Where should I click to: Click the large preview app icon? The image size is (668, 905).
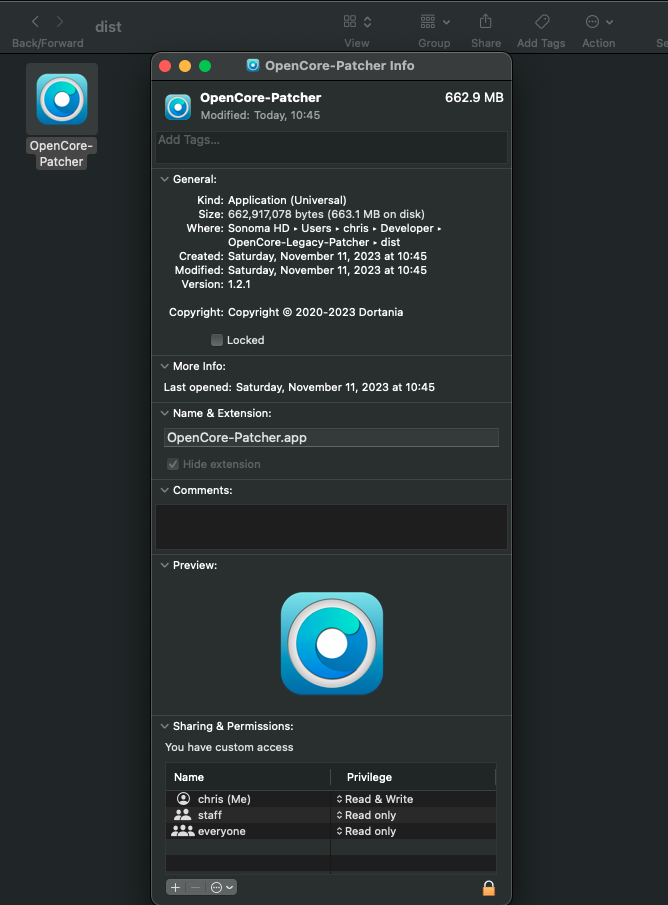pos(332,643)
